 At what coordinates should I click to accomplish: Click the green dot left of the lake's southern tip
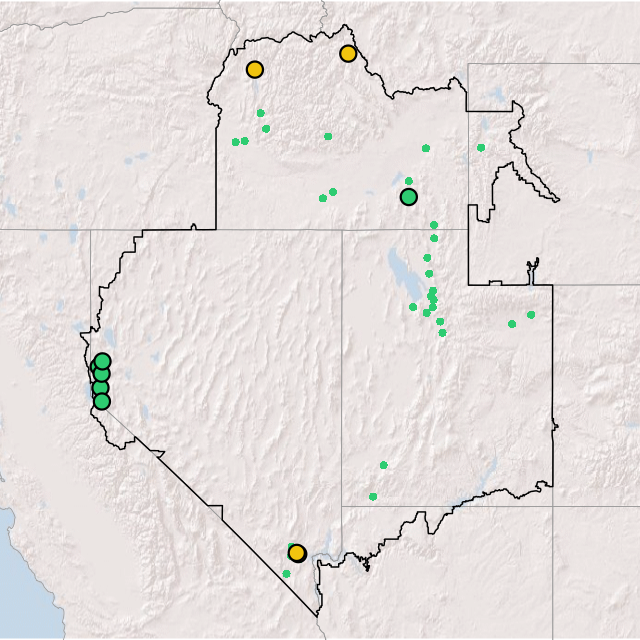pos(413,307)
